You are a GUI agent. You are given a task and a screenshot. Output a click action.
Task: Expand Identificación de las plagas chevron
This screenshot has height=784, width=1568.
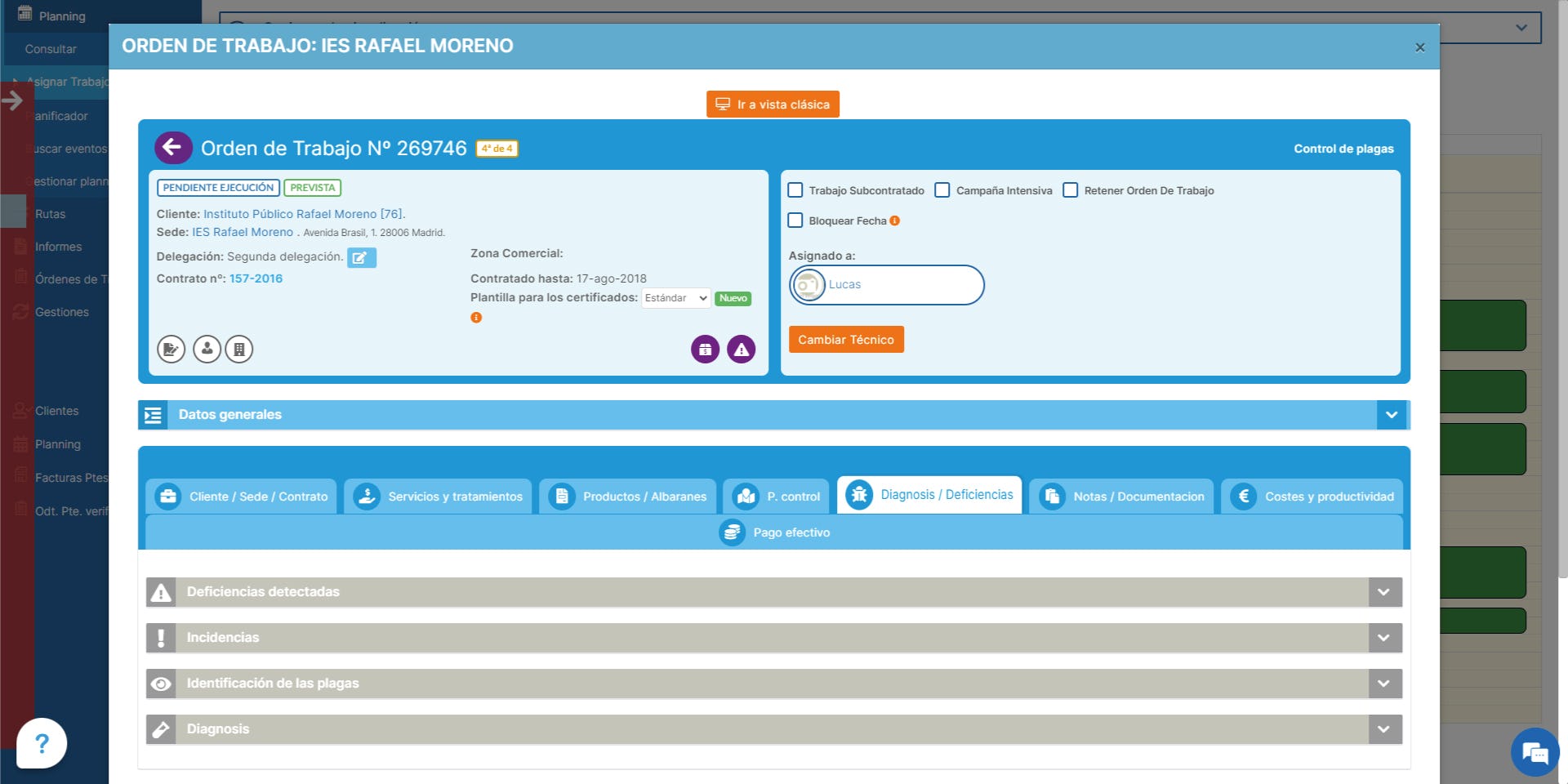tap(1384, 684)
